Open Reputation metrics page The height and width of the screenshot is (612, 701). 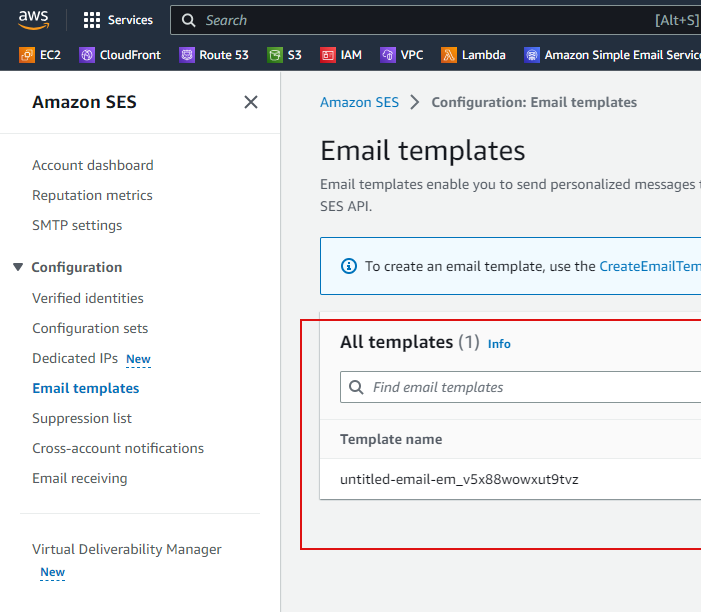pos(92,195)
